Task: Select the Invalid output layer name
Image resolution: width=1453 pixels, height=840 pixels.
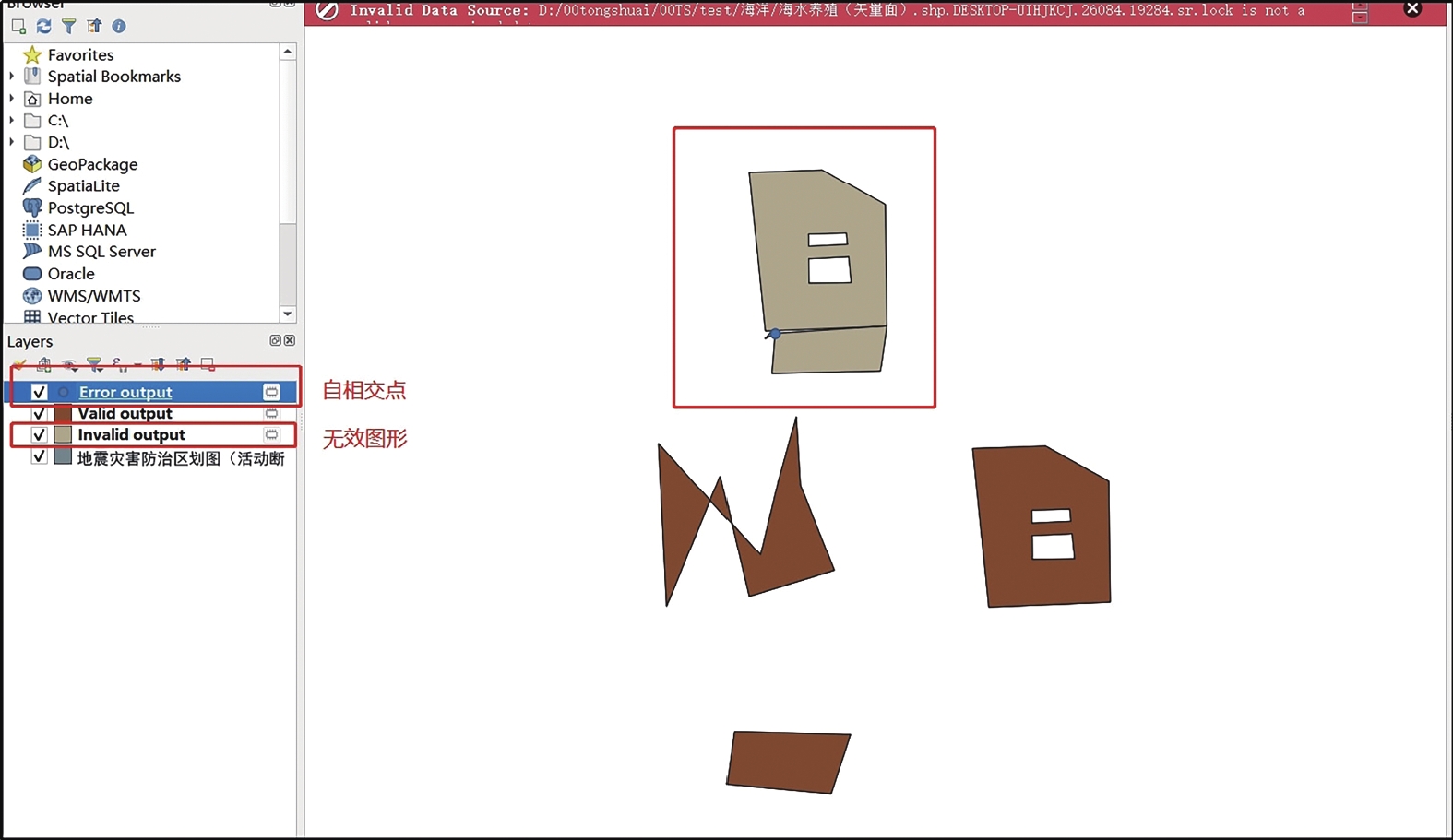Action: pos(131,434)
